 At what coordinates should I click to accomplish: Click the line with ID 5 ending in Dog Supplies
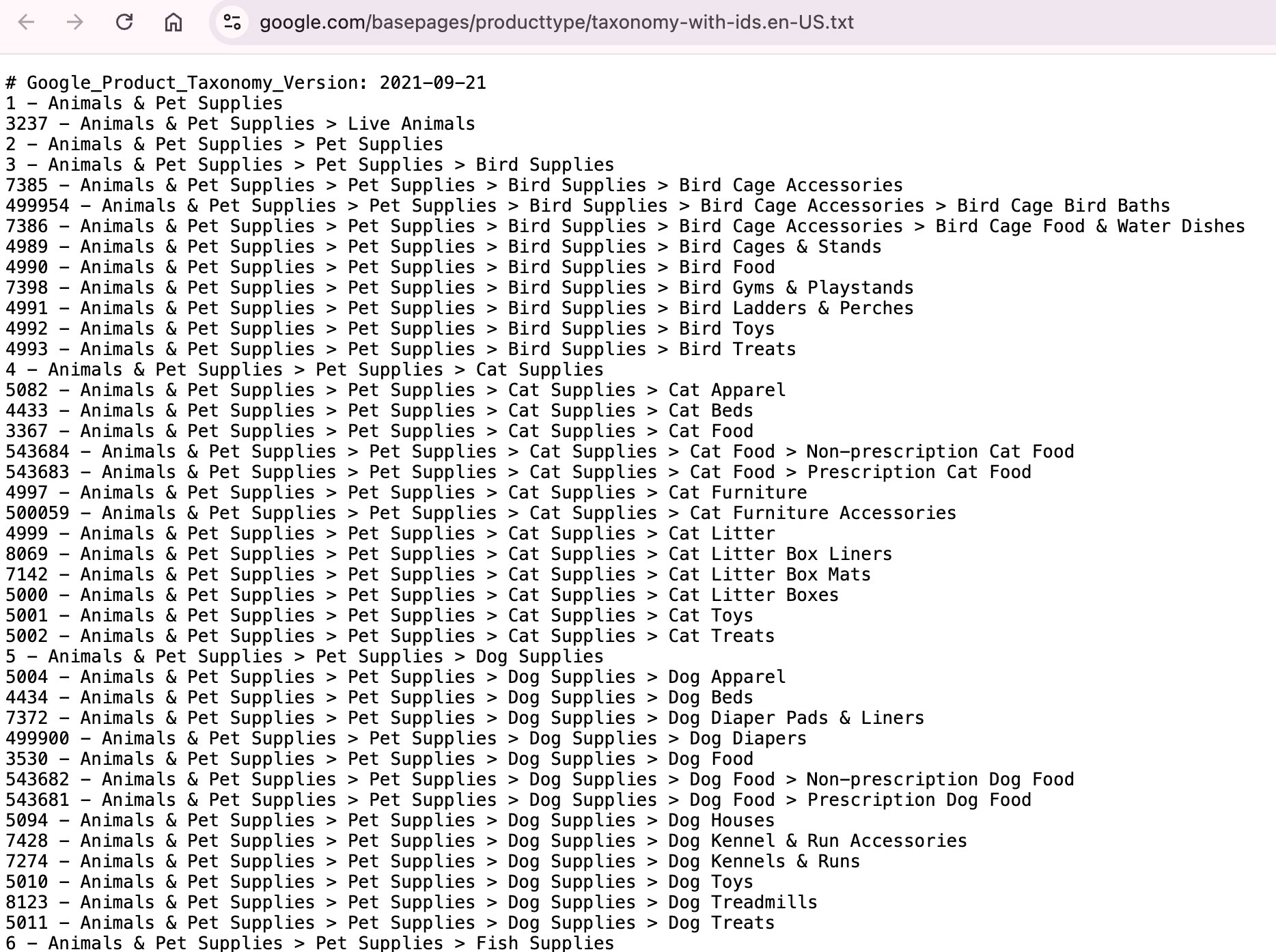[x=305, y=656]
